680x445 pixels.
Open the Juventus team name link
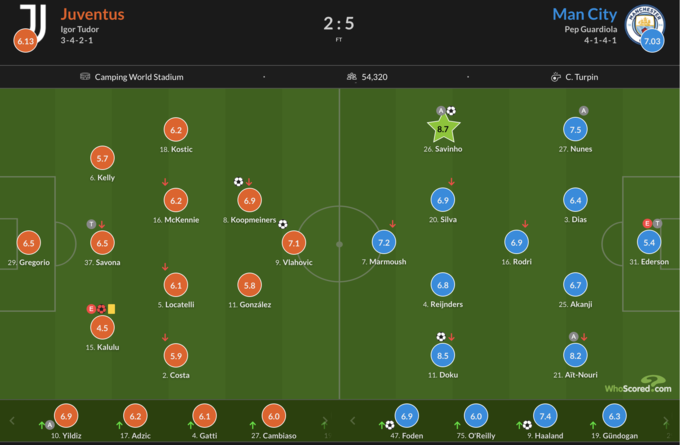tap(92, 14)
